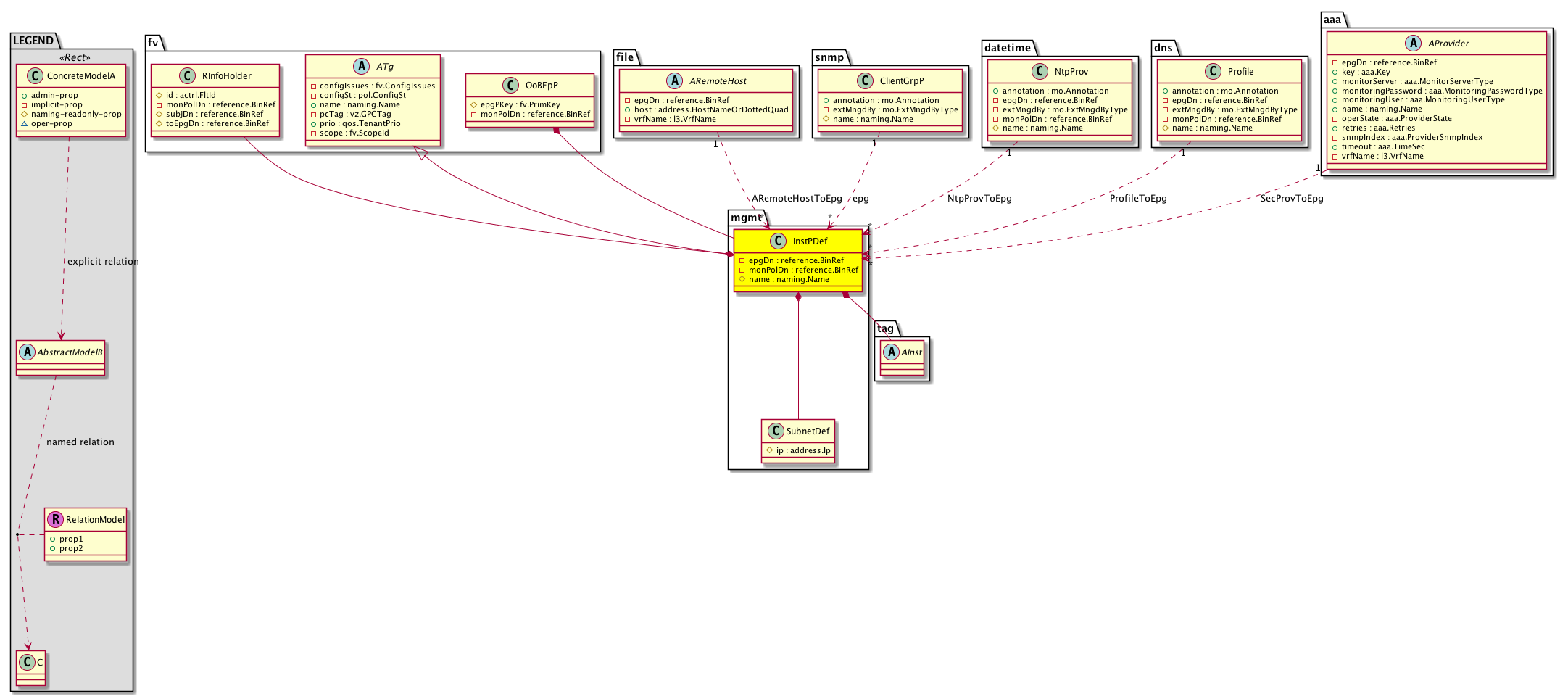The width and height of the screenshot is (1568, 699).
Task: Click the C icon of dns Profile class
Action: click(1212, 71)
